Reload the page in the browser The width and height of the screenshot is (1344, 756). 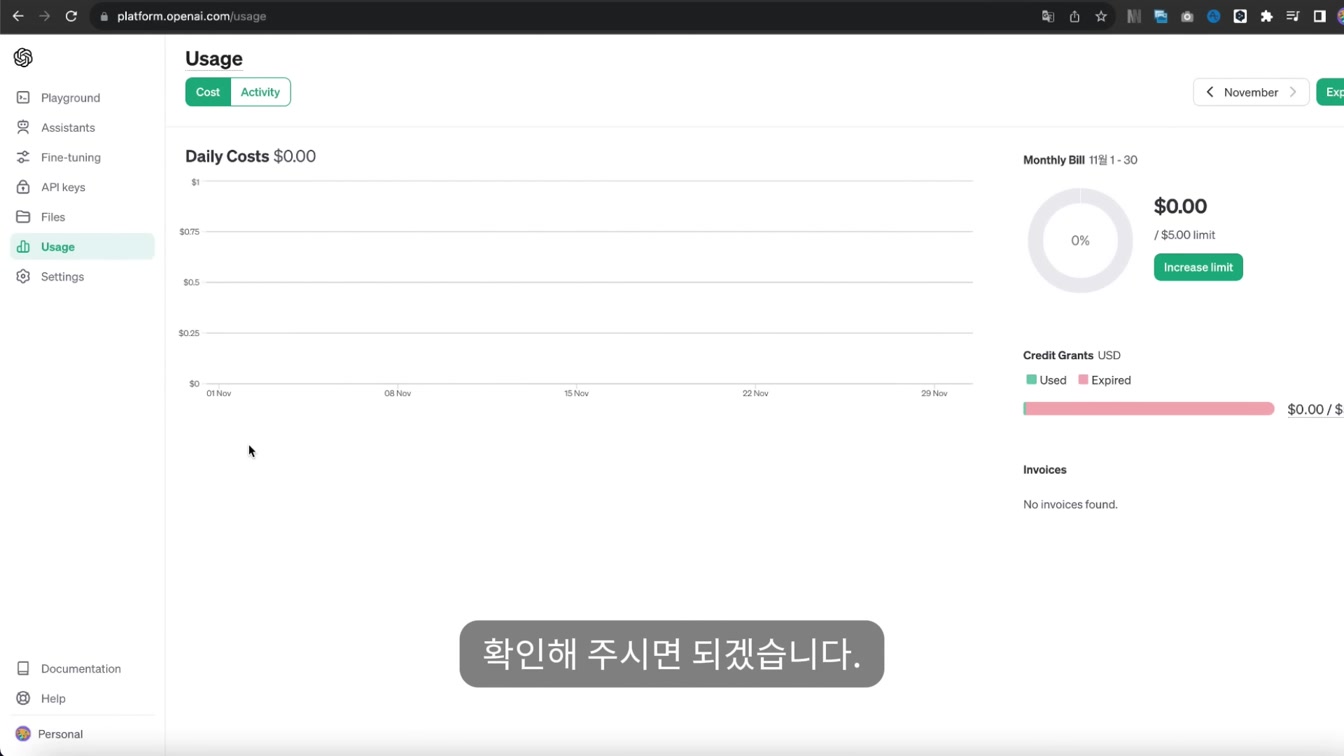click(71, 16)
